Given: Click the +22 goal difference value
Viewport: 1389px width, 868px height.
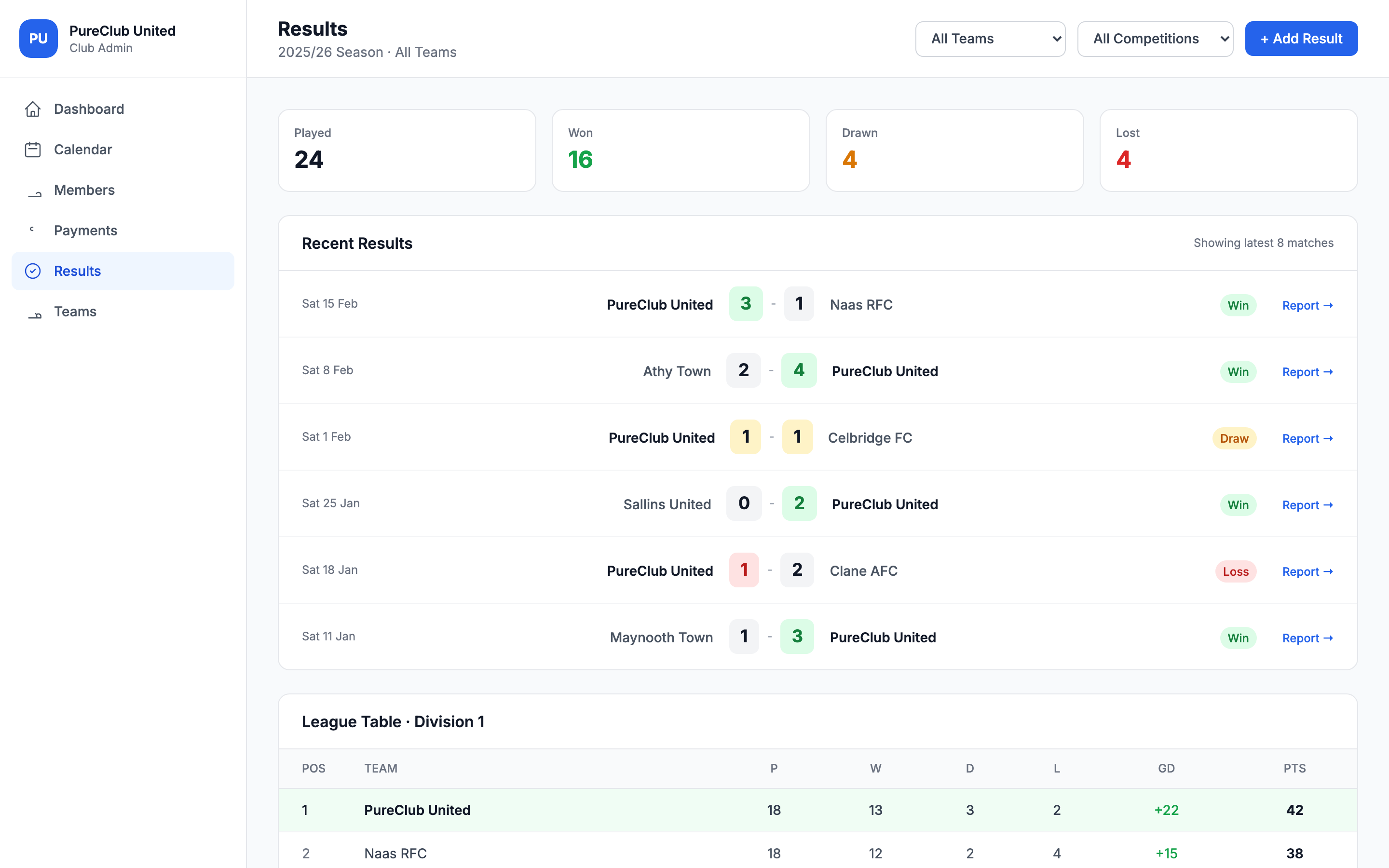Looking at the screenshot, I should pos(1166,810).
